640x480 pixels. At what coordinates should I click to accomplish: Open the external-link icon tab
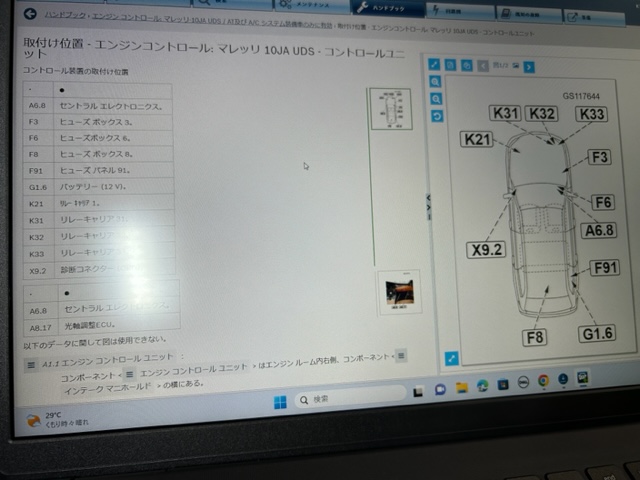coord(592,17)
